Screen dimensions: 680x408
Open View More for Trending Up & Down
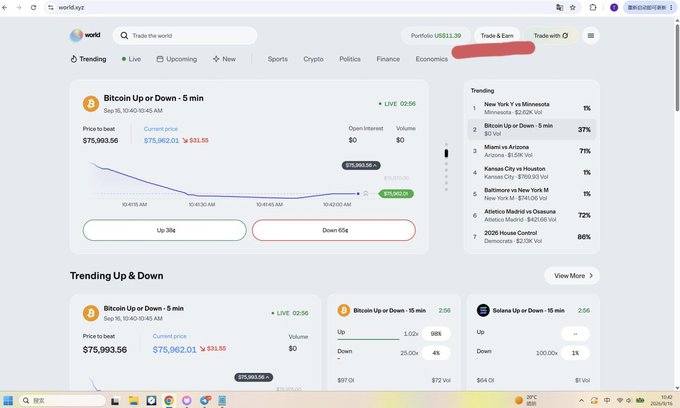tap(572, 276)
